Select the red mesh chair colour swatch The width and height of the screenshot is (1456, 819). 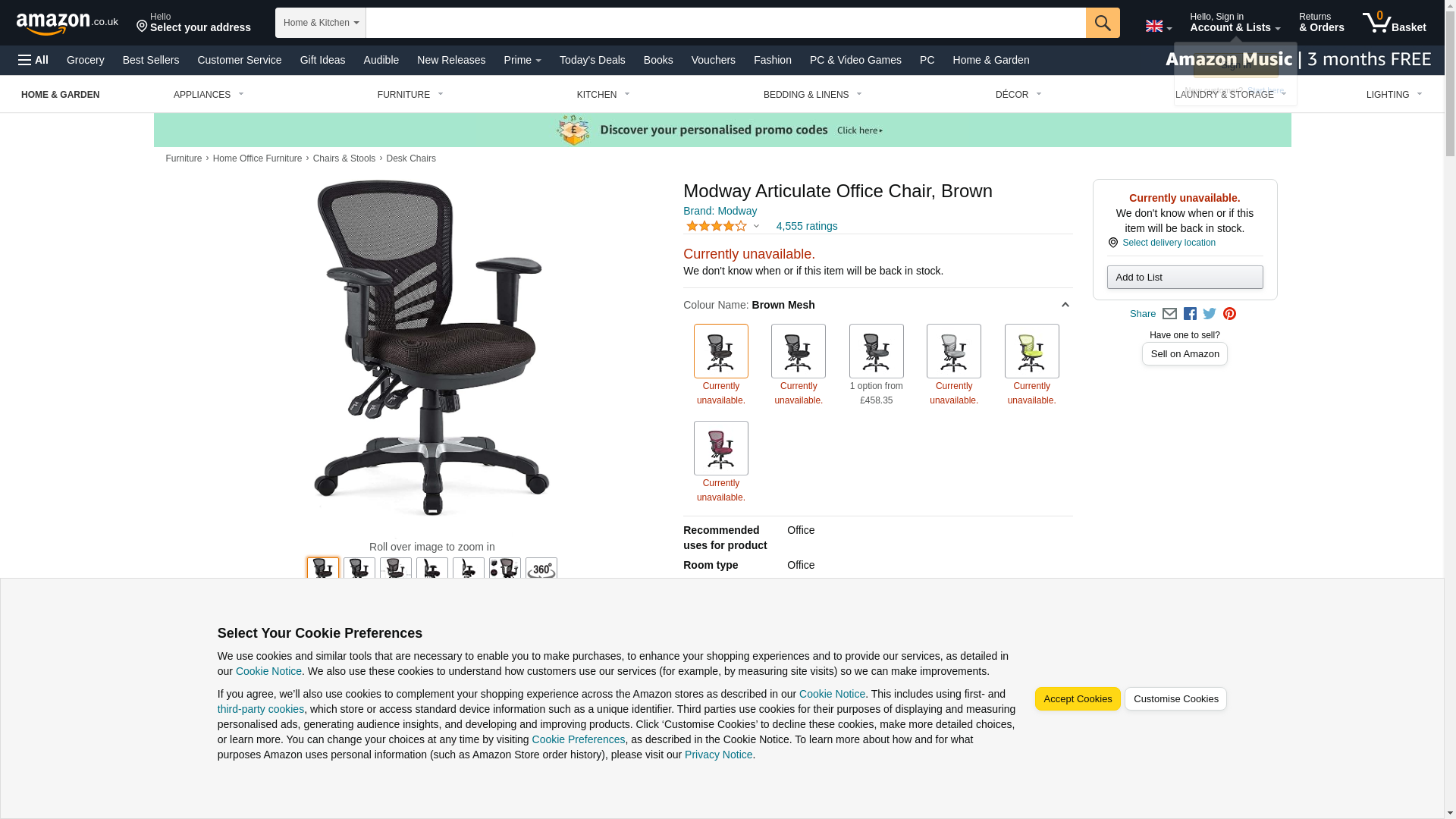[720, 448]
